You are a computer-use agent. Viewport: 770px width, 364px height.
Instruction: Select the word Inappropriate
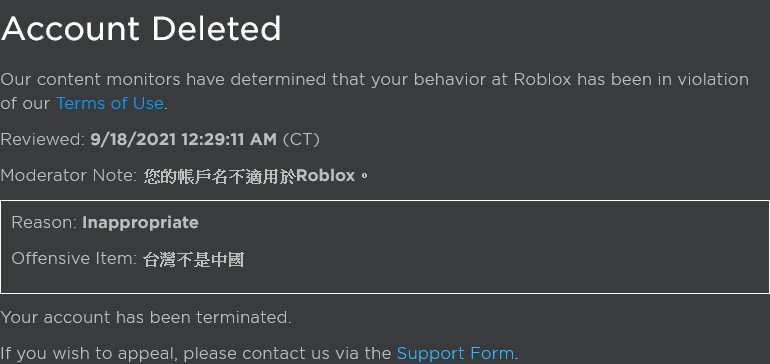point(140,223)
